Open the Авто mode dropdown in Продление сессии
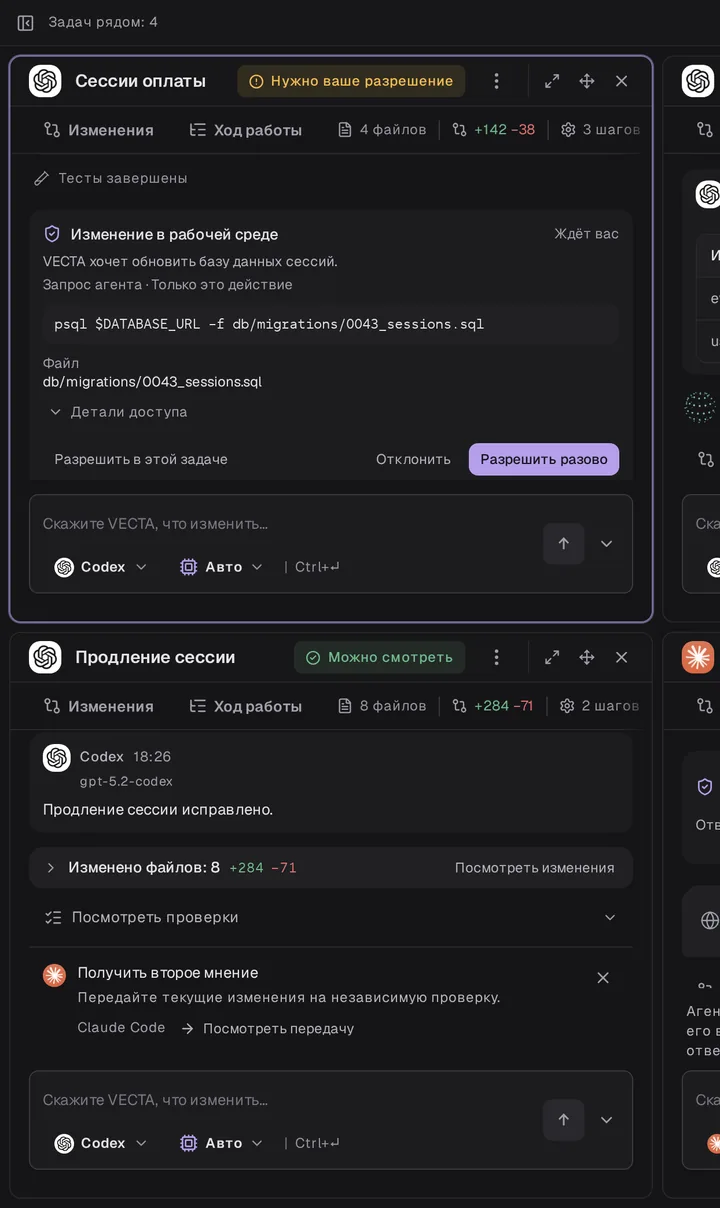 click(221, 1143)
